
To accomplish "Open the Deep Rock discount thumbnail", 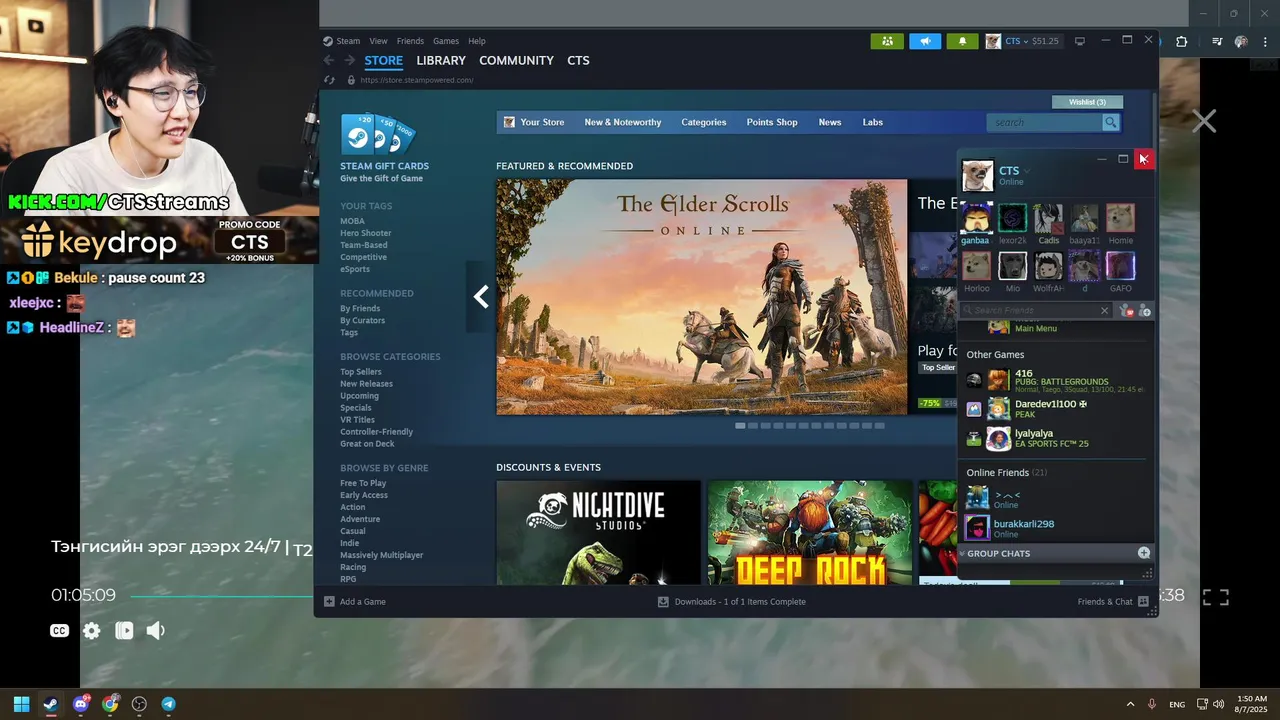I will click(x=810, y=532).
